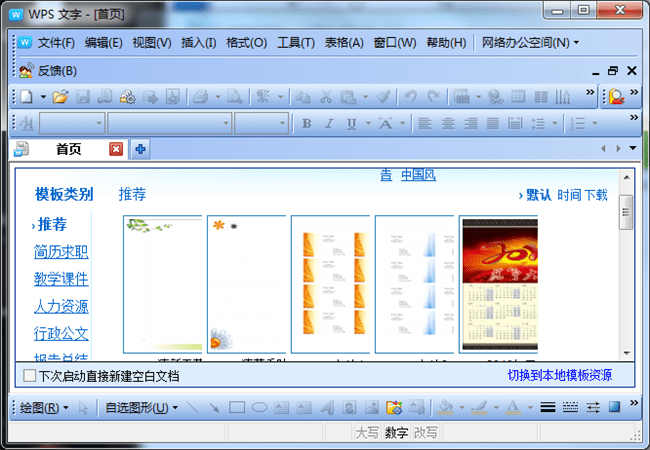Click the 反馈 feedback button
This screenshot has height=450, width=650.
56,71
